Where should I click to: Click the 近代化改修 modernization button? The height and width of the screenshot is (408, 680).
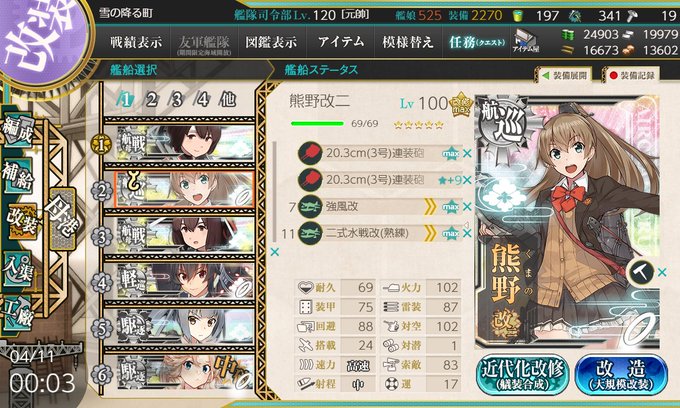tap(523, 375)
